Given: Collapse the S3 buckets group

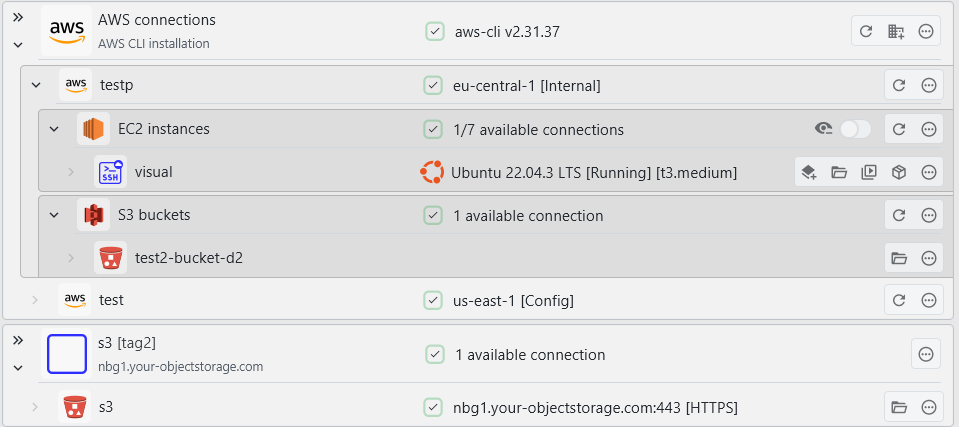Looking at the screenshot, I should pyautogui.click(x=54, y=215).
